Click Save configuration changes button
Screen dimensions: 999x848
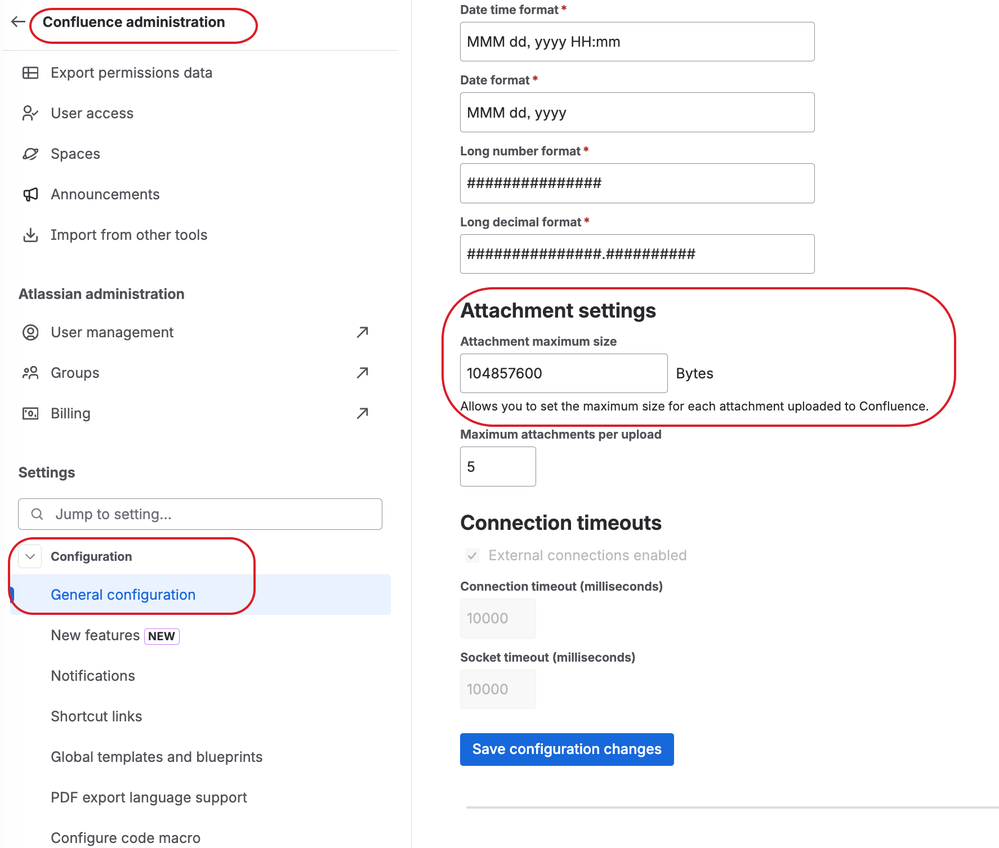(x=567, y=749)
